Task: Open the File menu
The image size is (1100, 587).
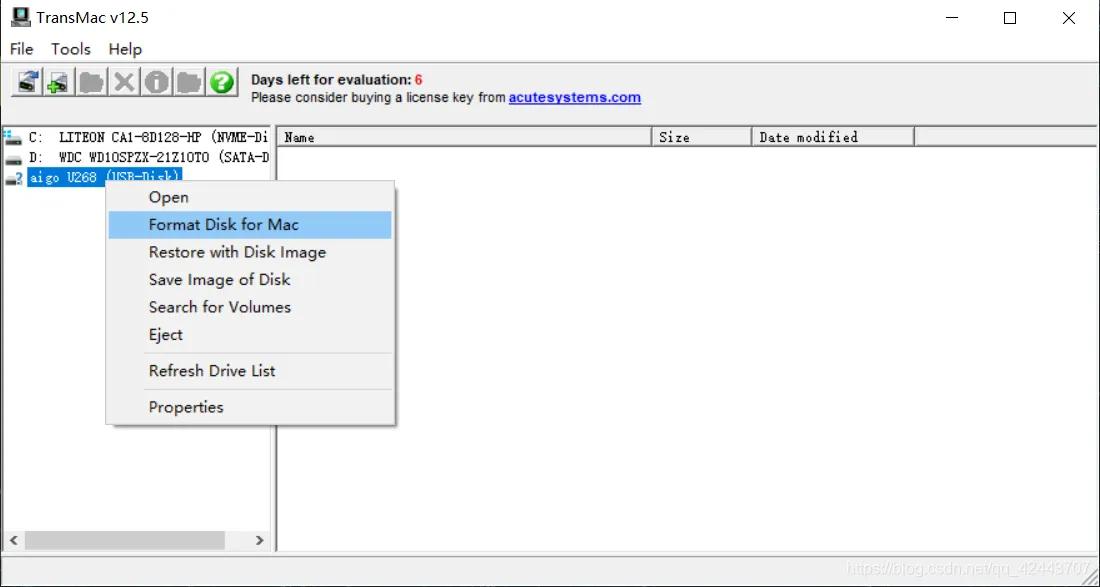Action: click(x=21, y=49)
